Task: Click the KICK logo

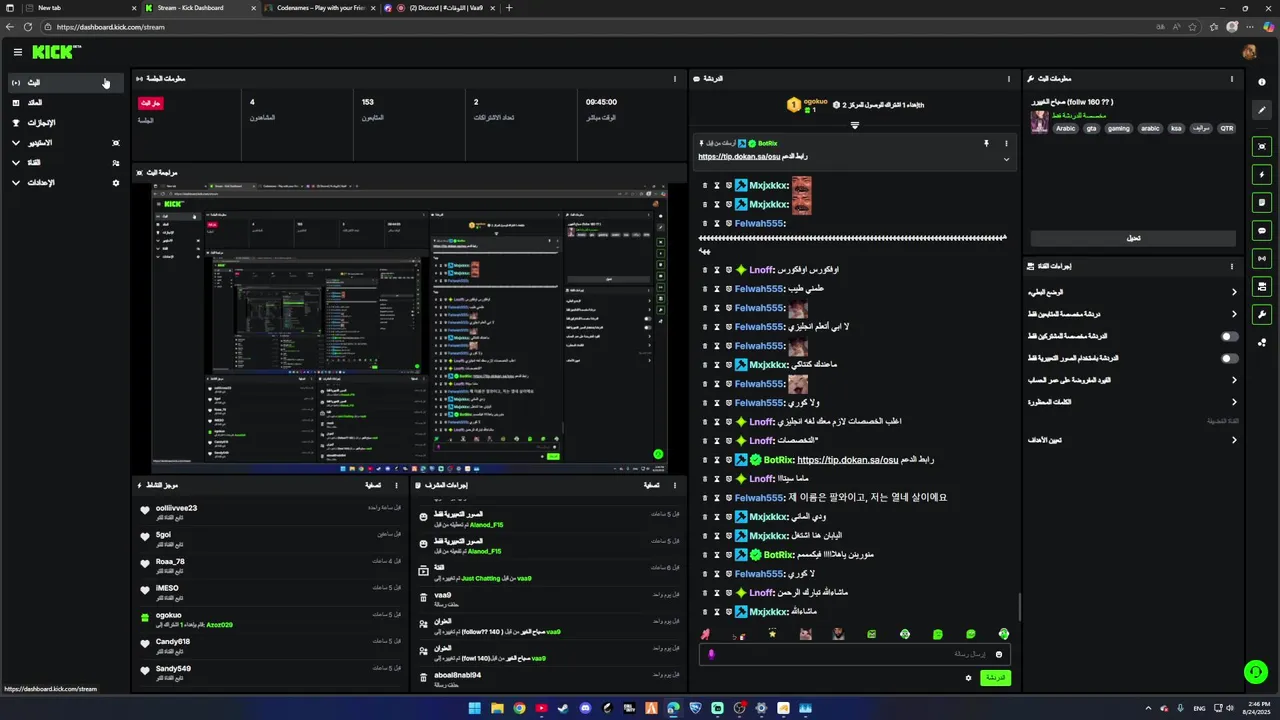Action: point(56,52)
